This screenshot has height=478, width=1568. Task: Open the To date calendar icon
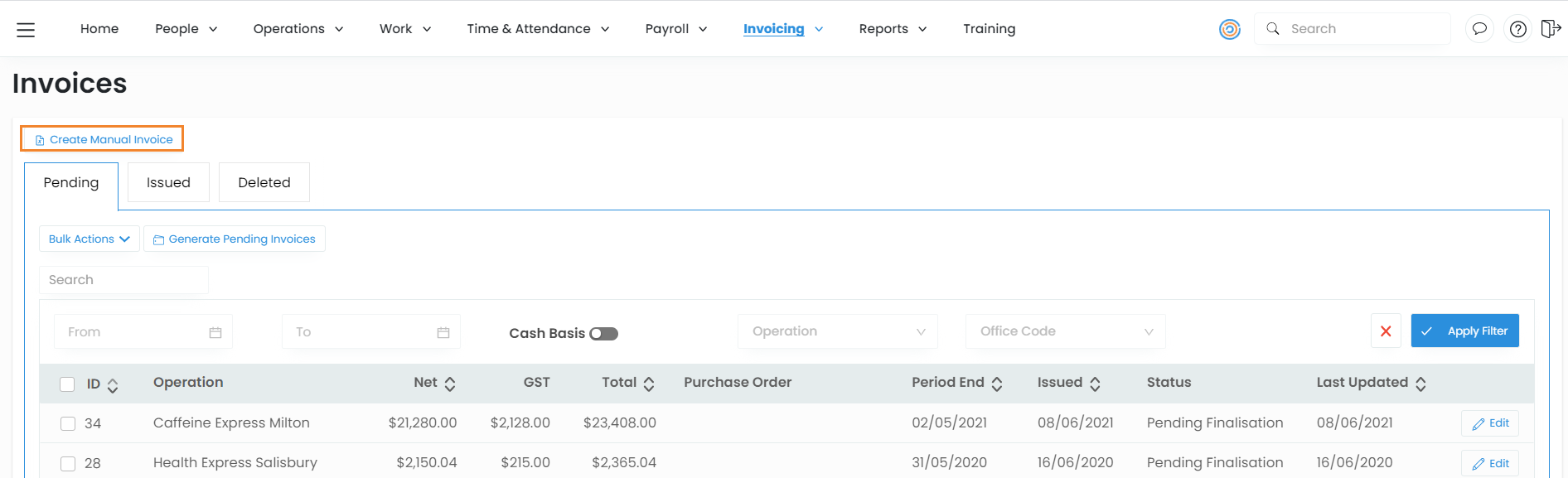pos(443,332)
